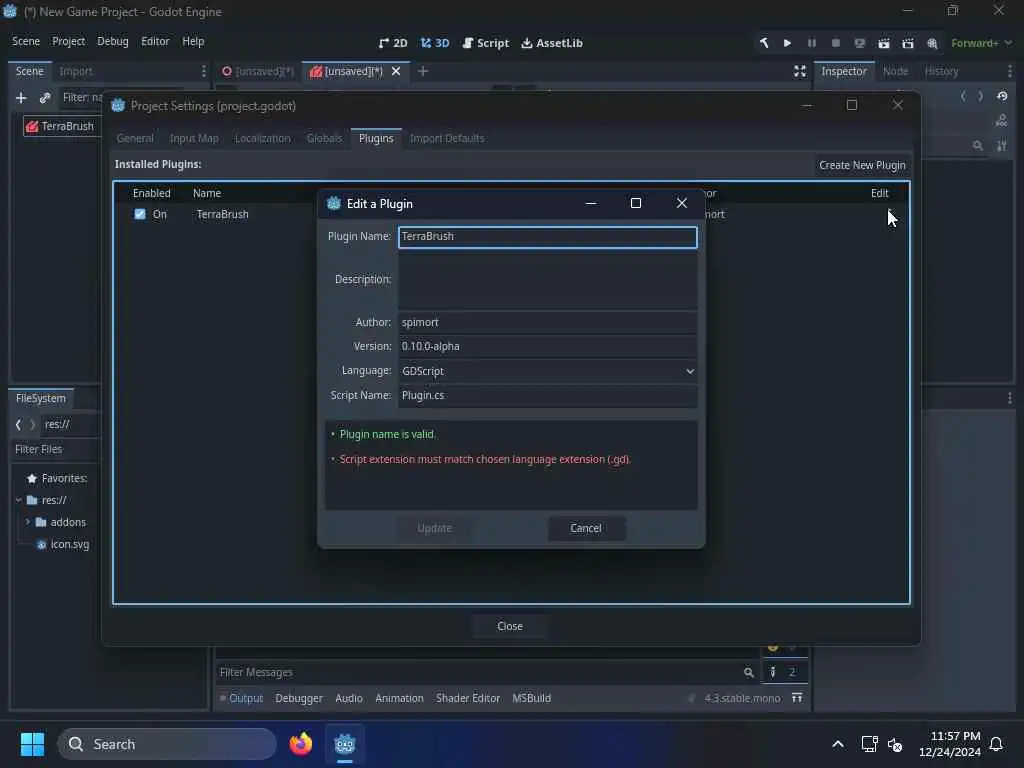Viewport: 1024px width, 768px height.
Task: Click the Filter Files field
Action: pyautogui.click(x=55, y=449)
